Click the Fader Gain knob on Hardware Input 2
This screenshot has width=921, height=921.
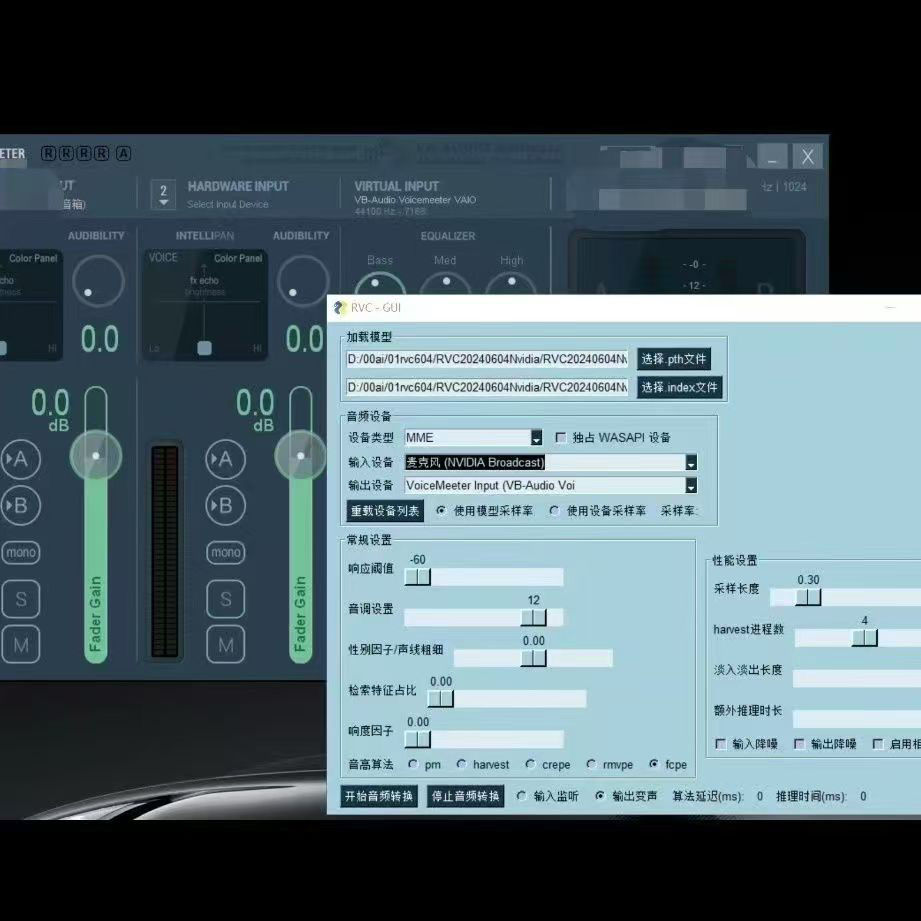(x=300, y=455)
